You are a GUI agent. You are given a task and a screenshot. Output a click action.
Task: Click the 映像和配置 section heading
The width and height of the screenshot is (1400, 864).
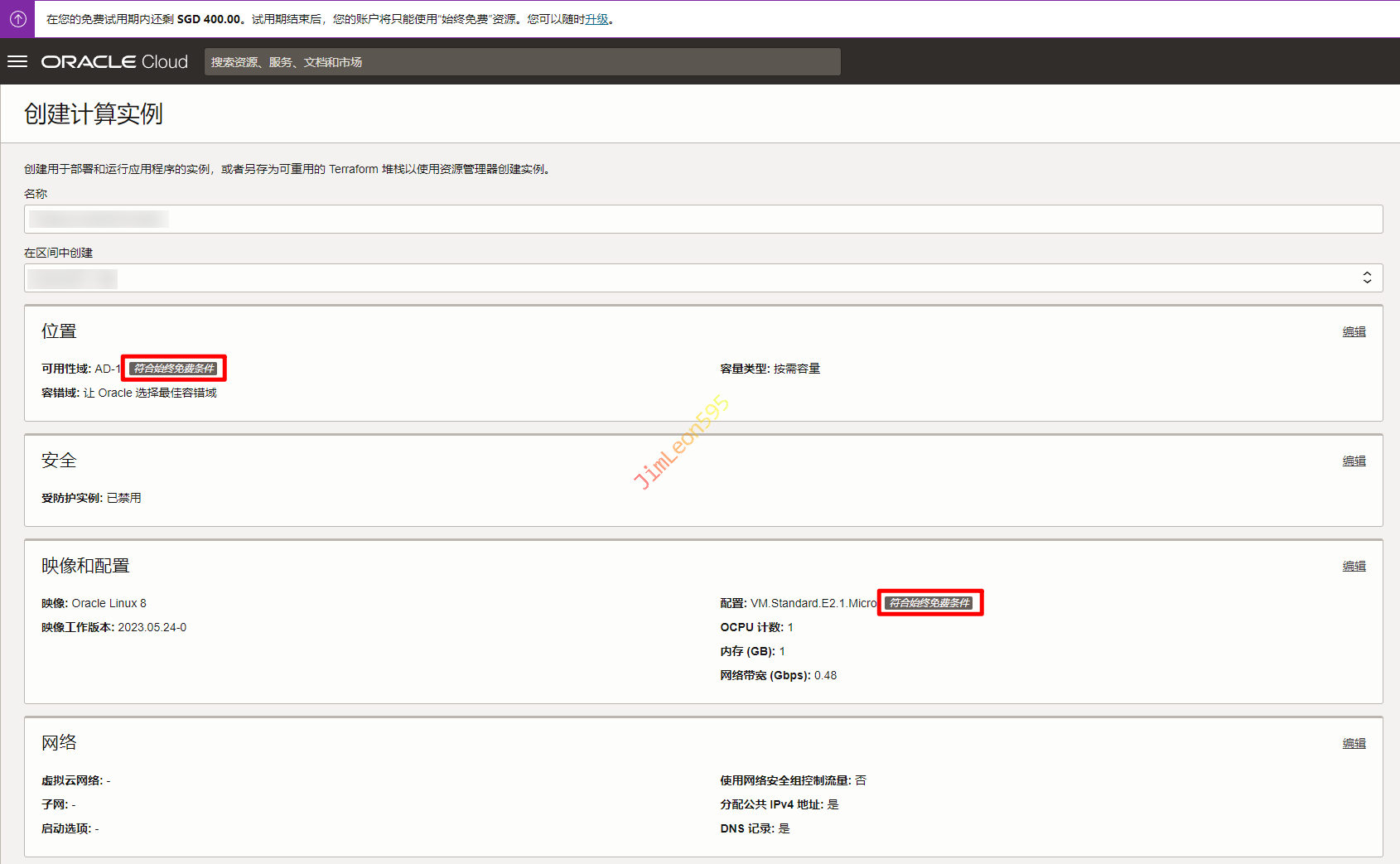coord(85,566)
